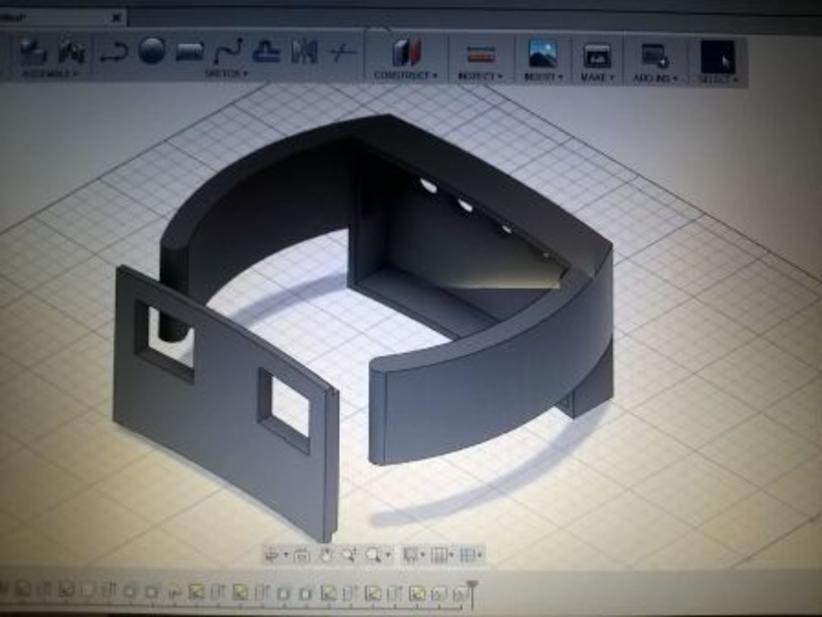Click the Joint icon in Assemble panel
Image resolution: width=822 pixels, height=617 pixels.
pos(72,50)
